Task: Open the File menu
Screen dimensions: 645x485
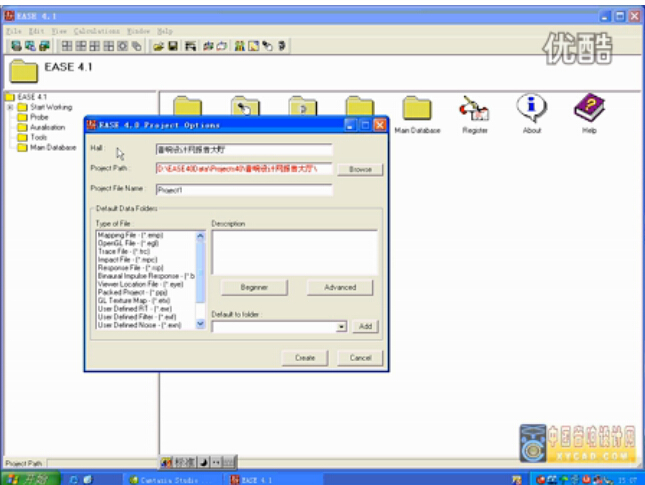Action: pos(14,31)
